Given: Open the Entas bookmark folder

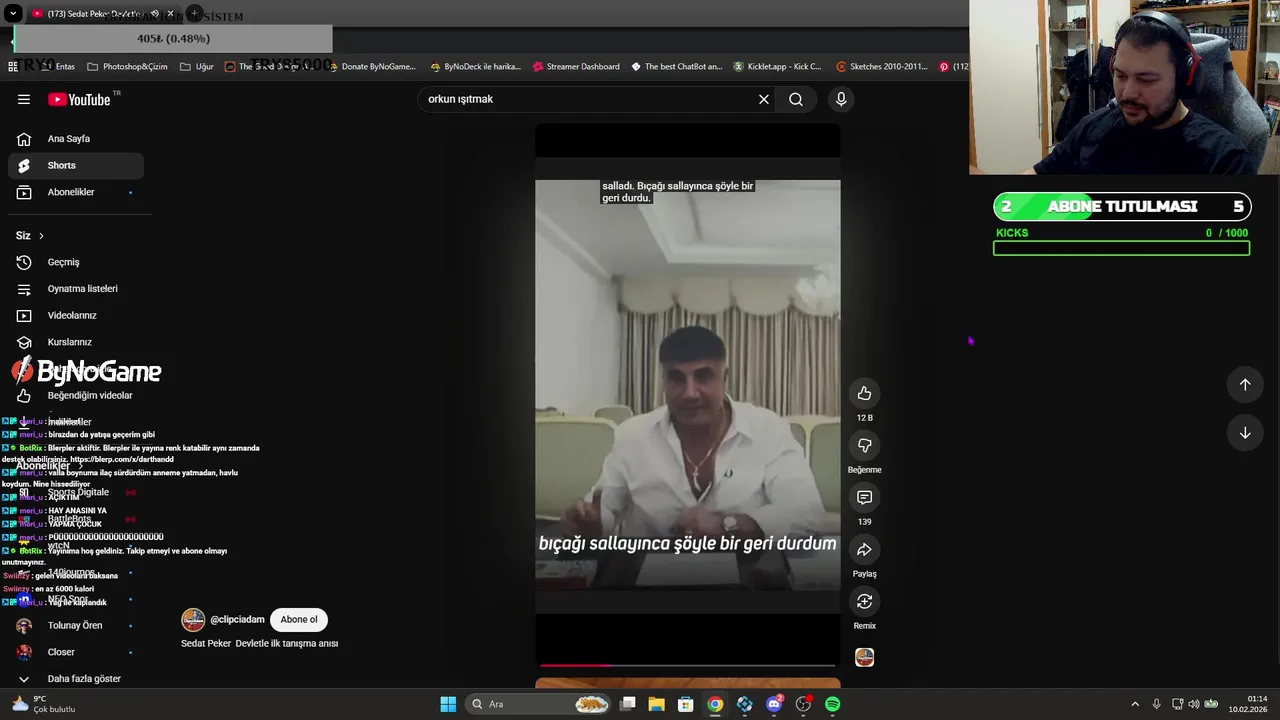Looking at the screenshot, I should pos(57,67).
